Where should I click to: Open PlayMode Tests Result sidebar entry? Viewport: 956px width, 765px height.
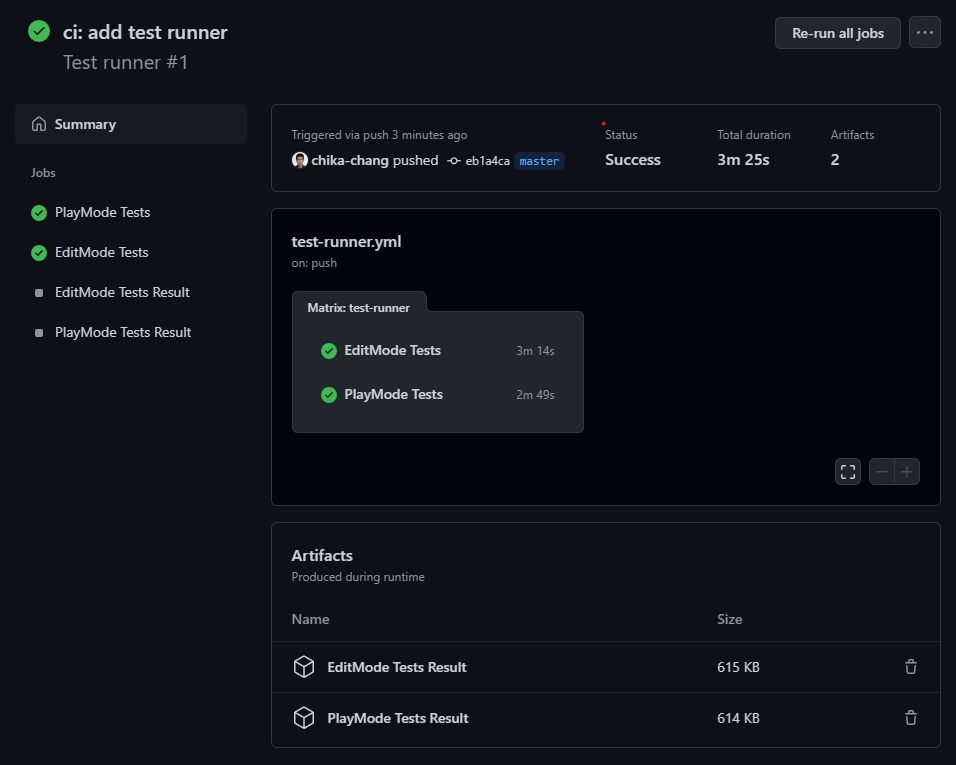[123, 332]
